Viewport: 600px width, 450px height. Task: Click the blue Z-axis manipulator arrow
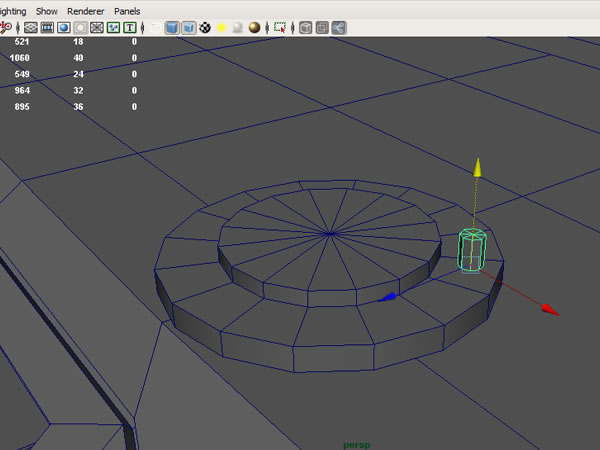click(x=389, y=297)
